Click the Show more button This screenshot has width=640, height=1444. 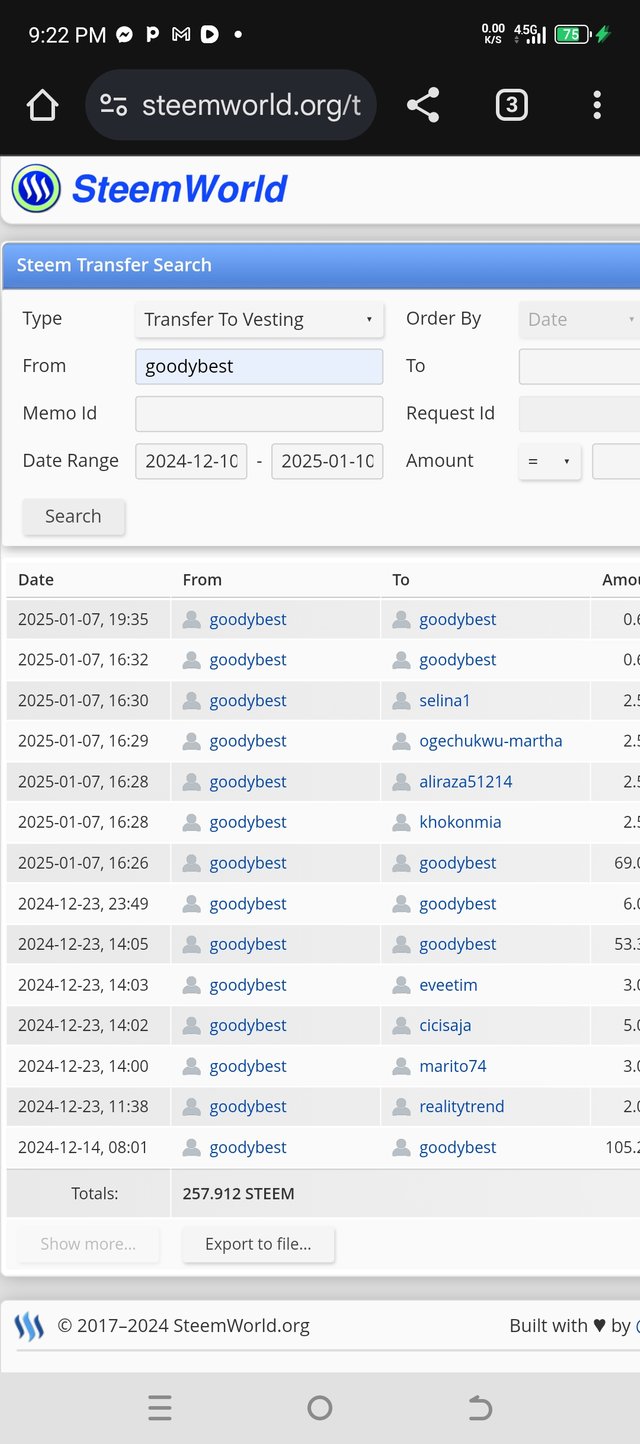click(88, 1244)
